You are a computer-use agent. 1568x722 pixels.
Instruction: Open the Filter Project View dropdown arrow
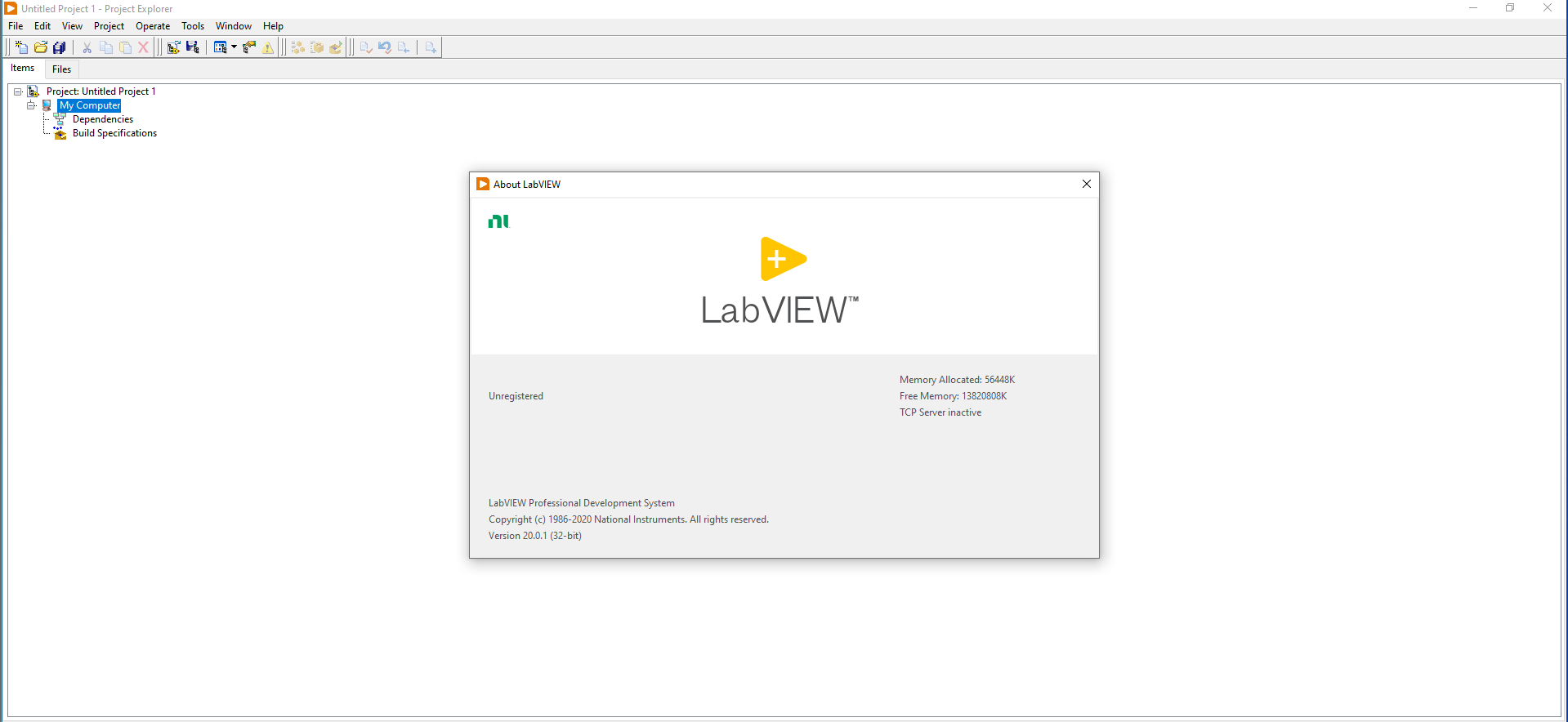(234, 47)
